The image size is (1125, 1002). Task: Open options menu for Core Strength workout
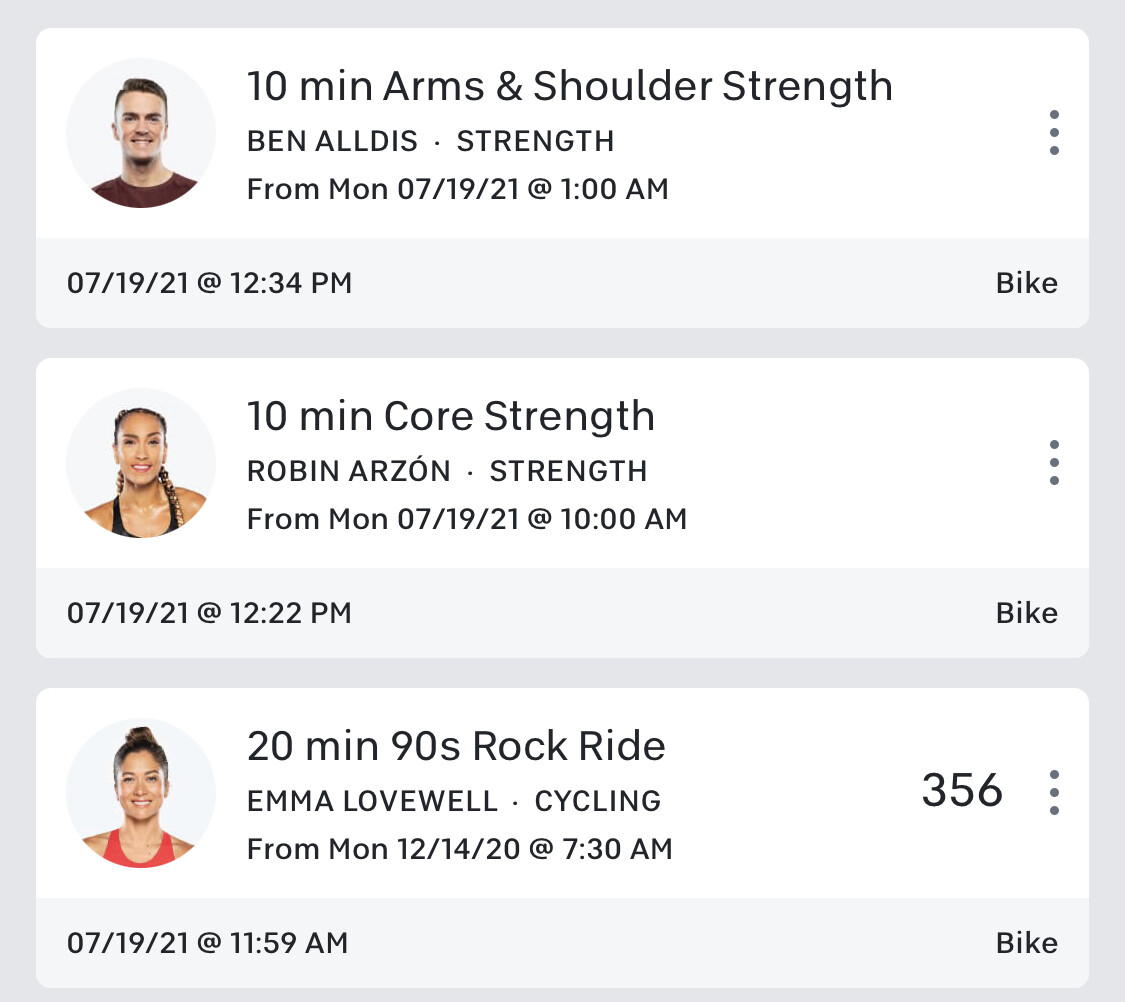1054,463
